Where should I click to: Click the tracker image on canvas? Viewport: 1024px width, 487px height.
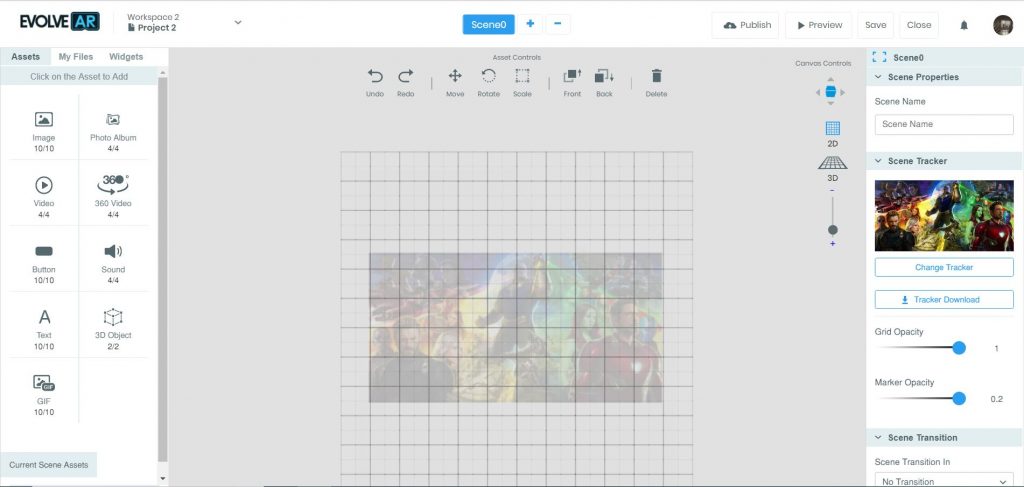click(x=516, y=328)
